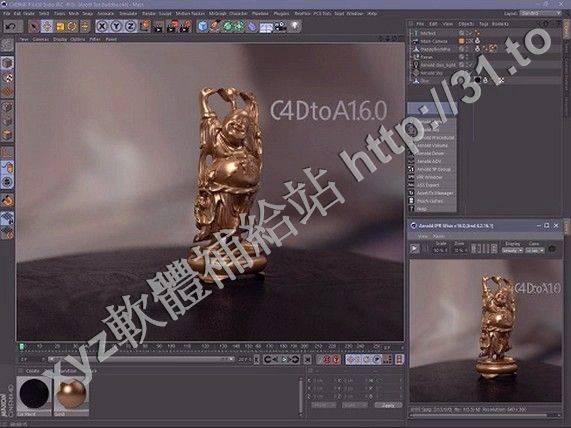The image size is (571, 428).
Task: Click the black material tag on Floor
Action: click(478, 80)
